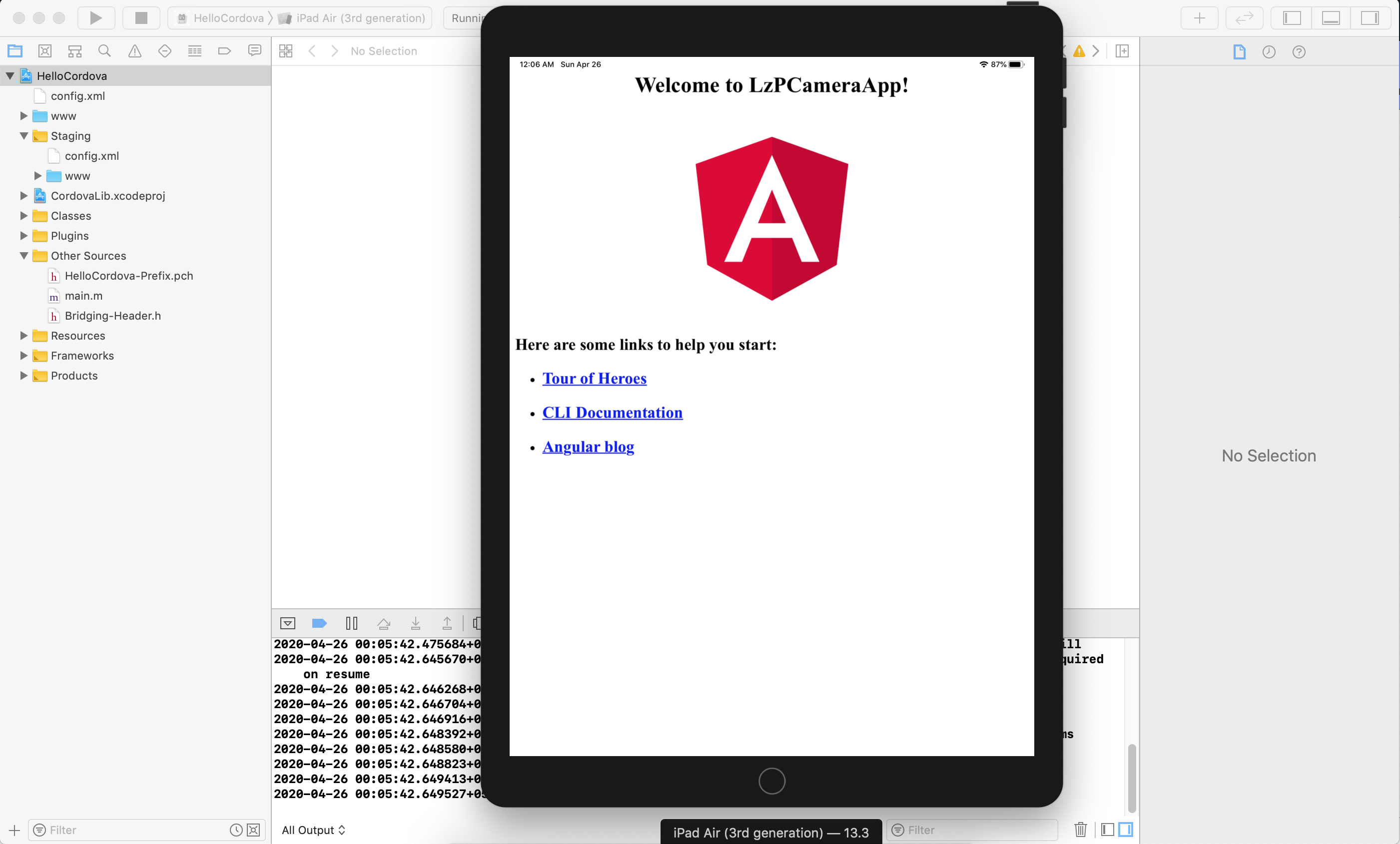
Task: Go forward in editor history
Action: (x=335, y=51)
